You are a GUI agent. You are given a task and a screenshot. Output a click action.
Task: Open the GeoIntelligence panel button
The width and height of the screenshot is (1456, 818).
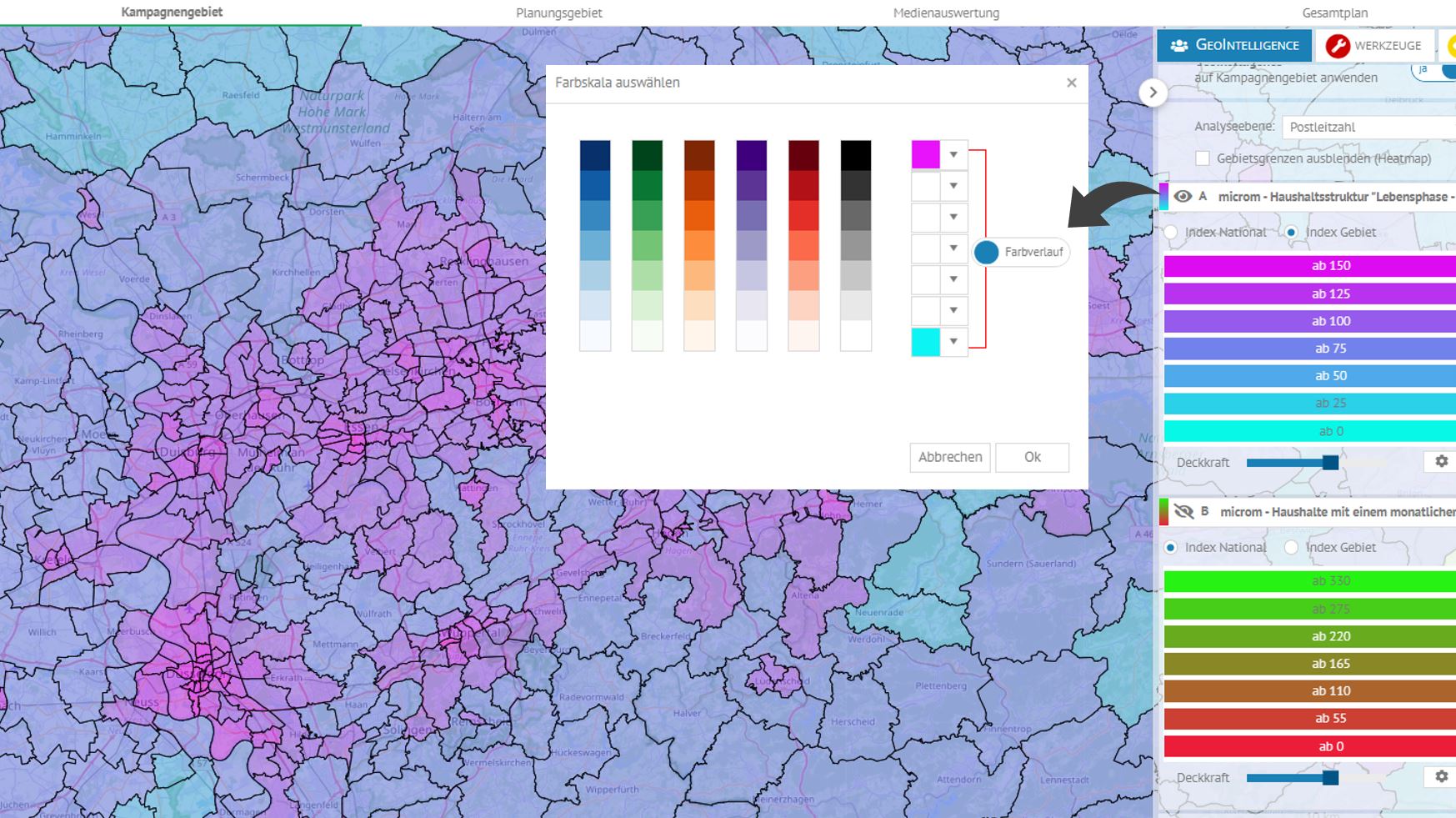1234,46
